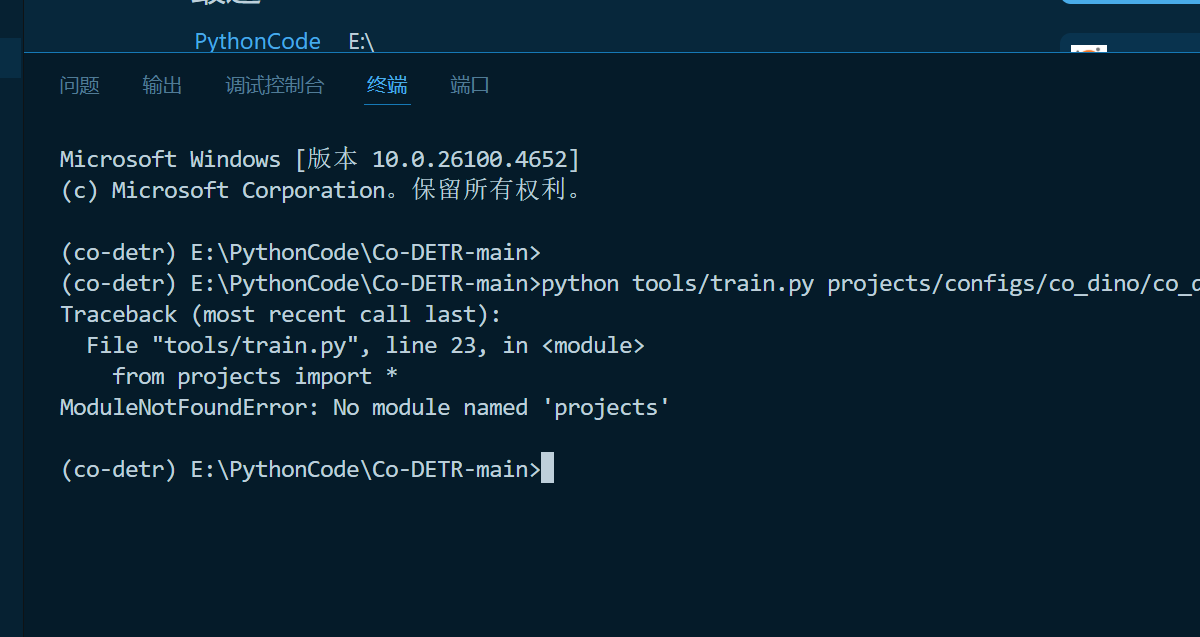Click the Microsoft Windows version line

(x=319, y=159)
